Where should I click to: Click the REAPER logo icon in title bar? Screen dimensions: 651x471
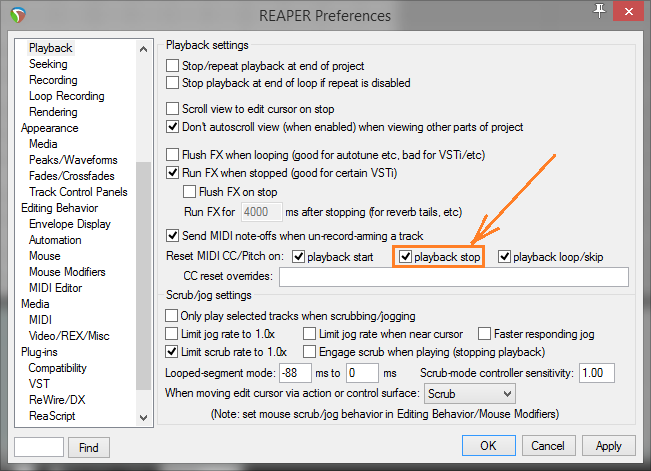(16, 16)
